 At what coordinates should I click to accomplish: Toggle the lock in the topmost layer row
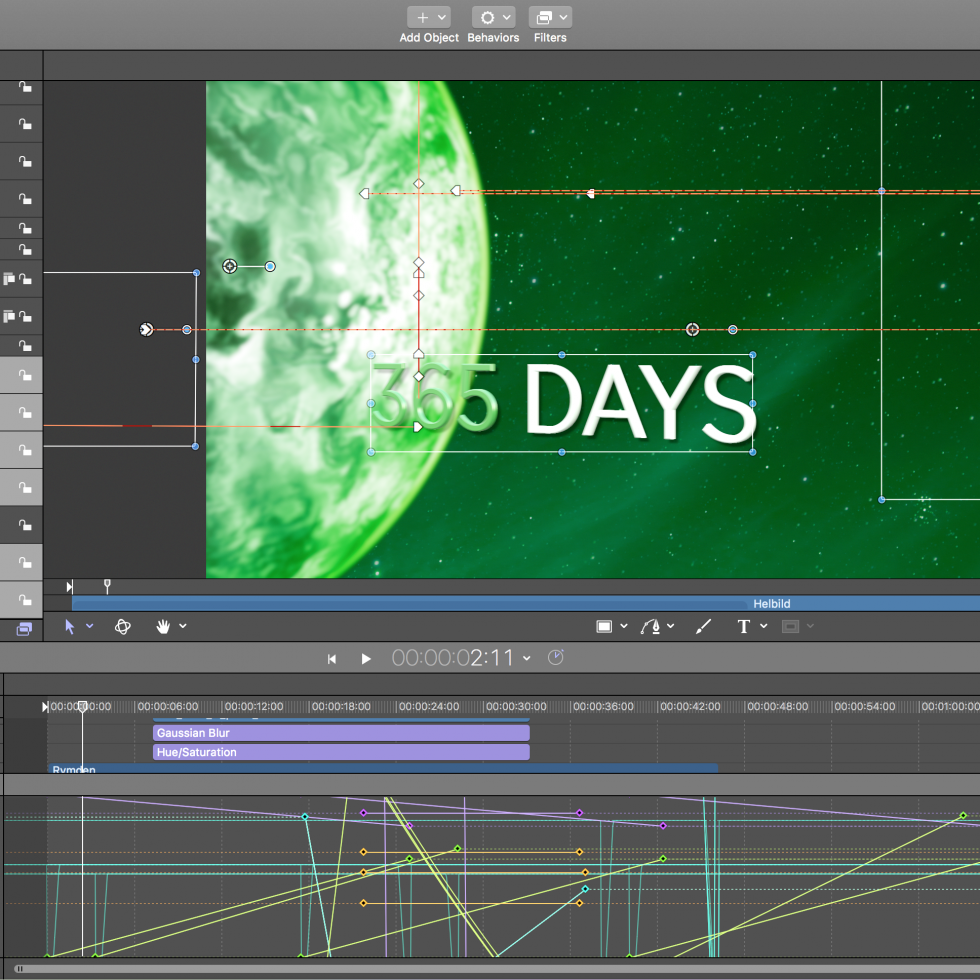click(24, 87)
